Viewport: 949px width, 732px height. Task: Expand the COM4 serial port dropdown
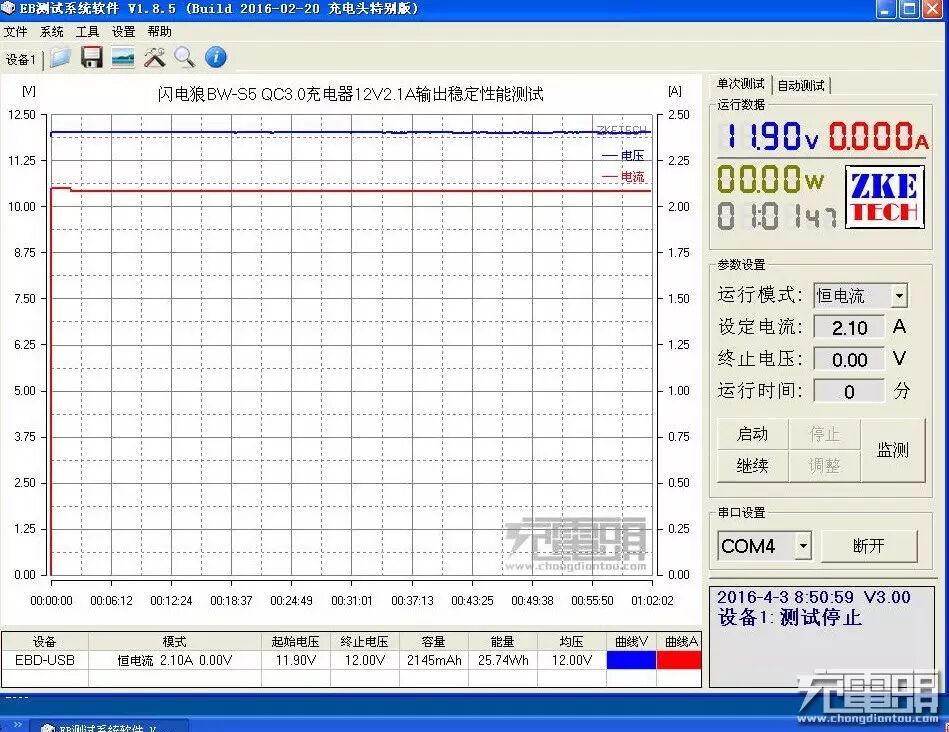tap(803, 546)
